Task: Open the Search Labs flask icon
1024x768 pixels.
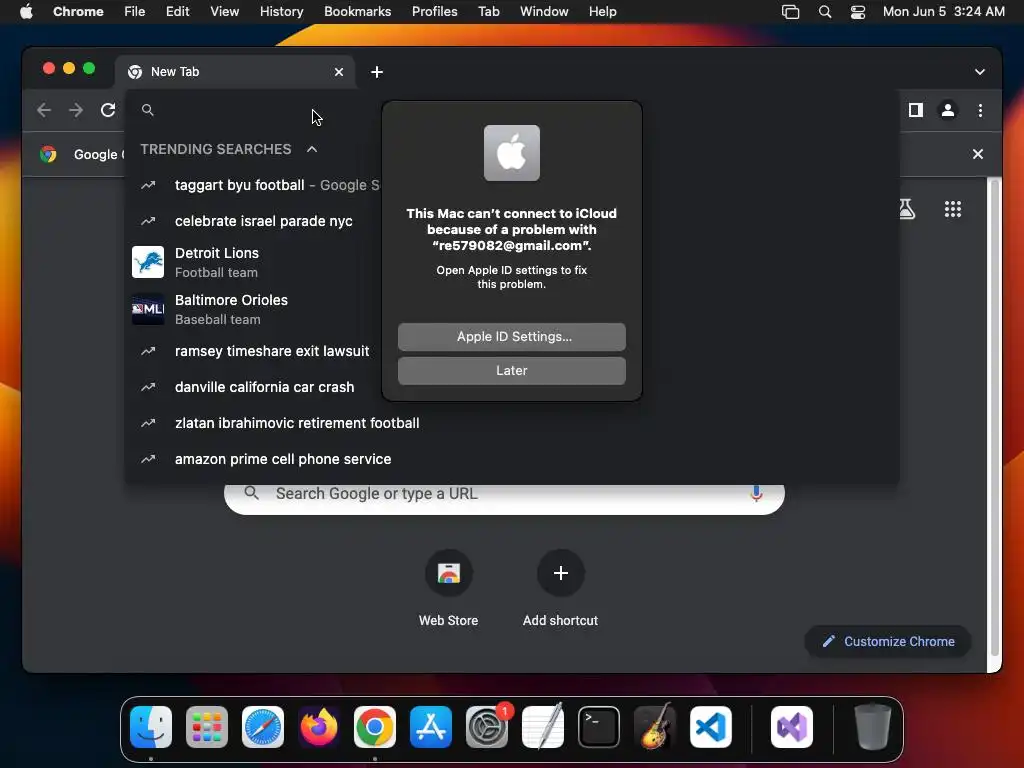Action: tap(907, 209)
